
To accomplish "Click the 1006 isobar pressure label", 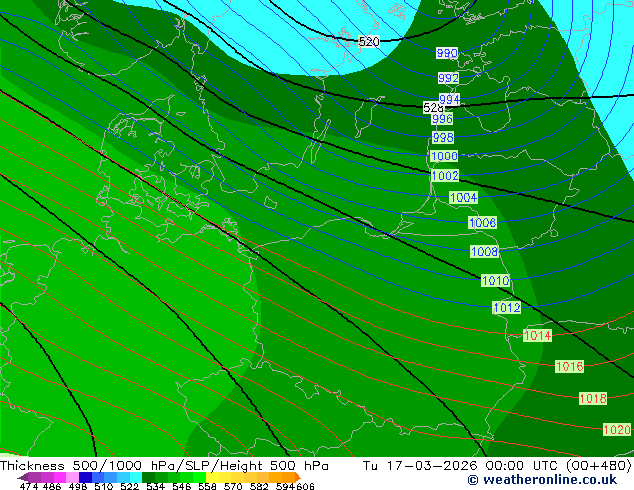I will 482,222.
